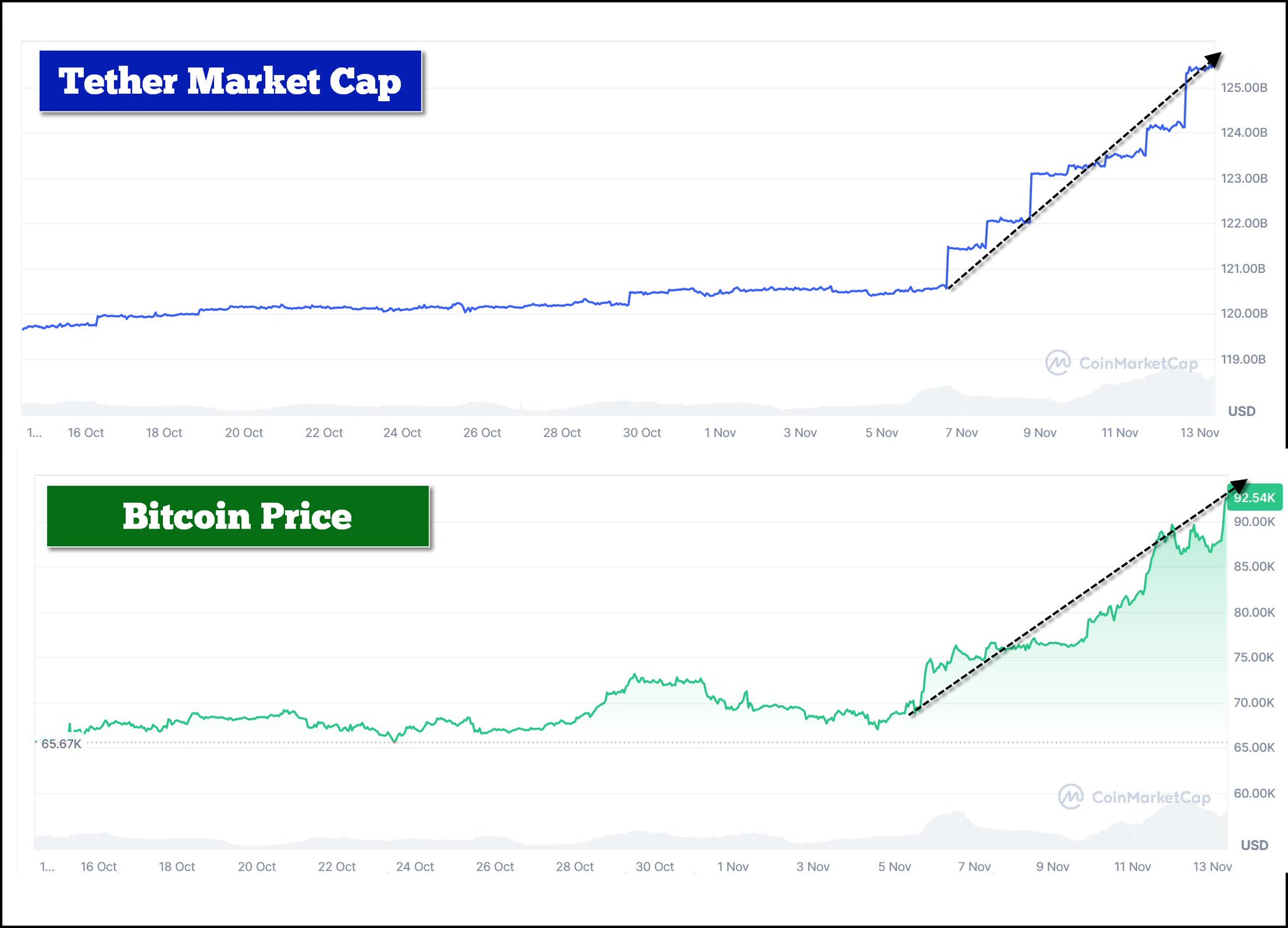Click the 16 Oct date on Tether chart
1288x928 pixels.
(86, 432)
